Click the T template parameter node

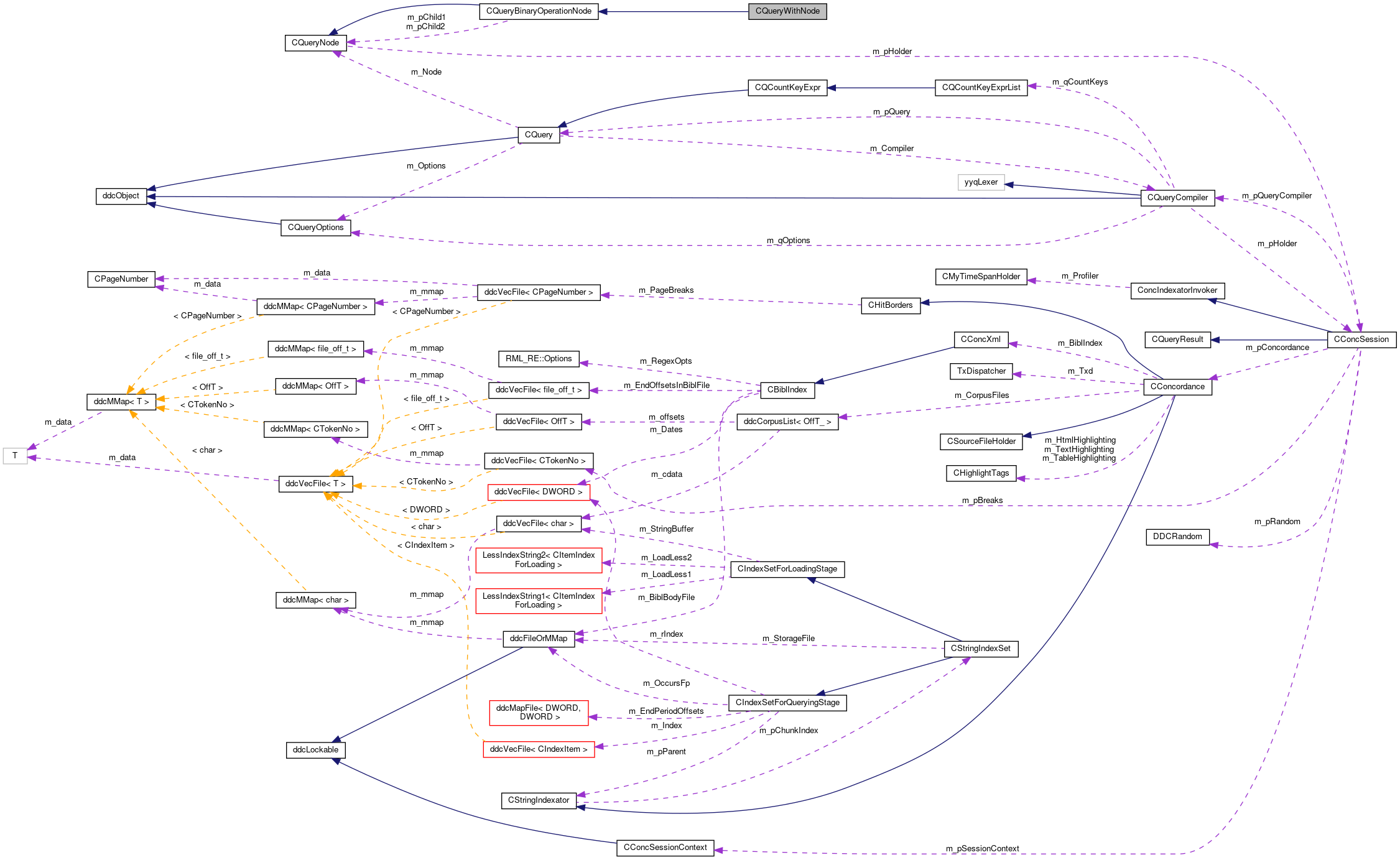coord(15,456)
